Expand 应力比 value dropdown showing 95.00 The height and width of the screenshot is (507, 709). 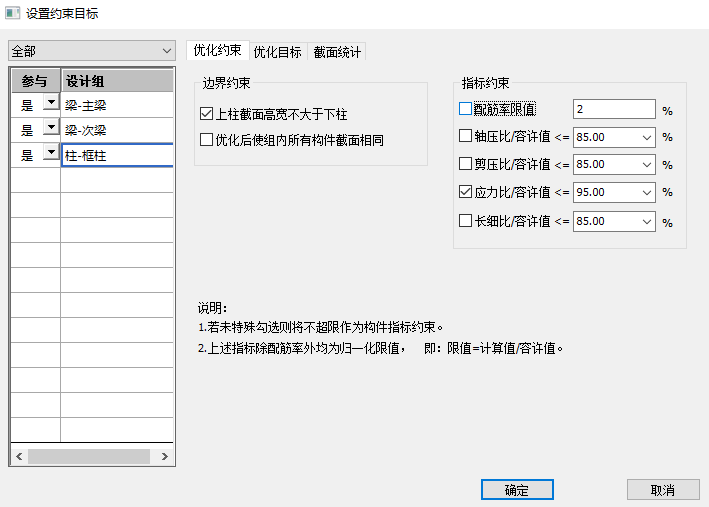646,193
